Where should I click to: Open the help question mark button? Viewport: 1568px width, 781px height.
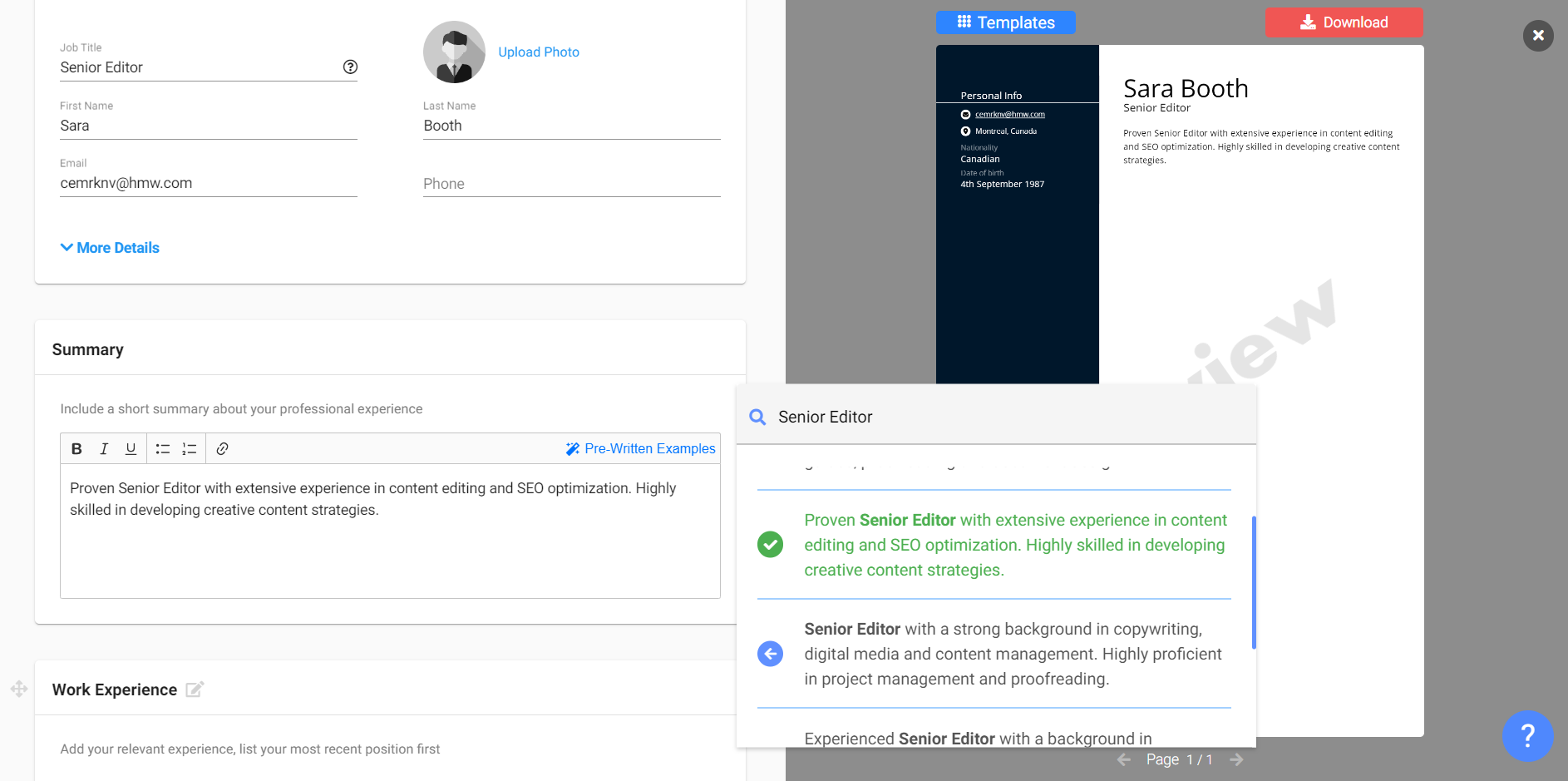pos(1527,735)
